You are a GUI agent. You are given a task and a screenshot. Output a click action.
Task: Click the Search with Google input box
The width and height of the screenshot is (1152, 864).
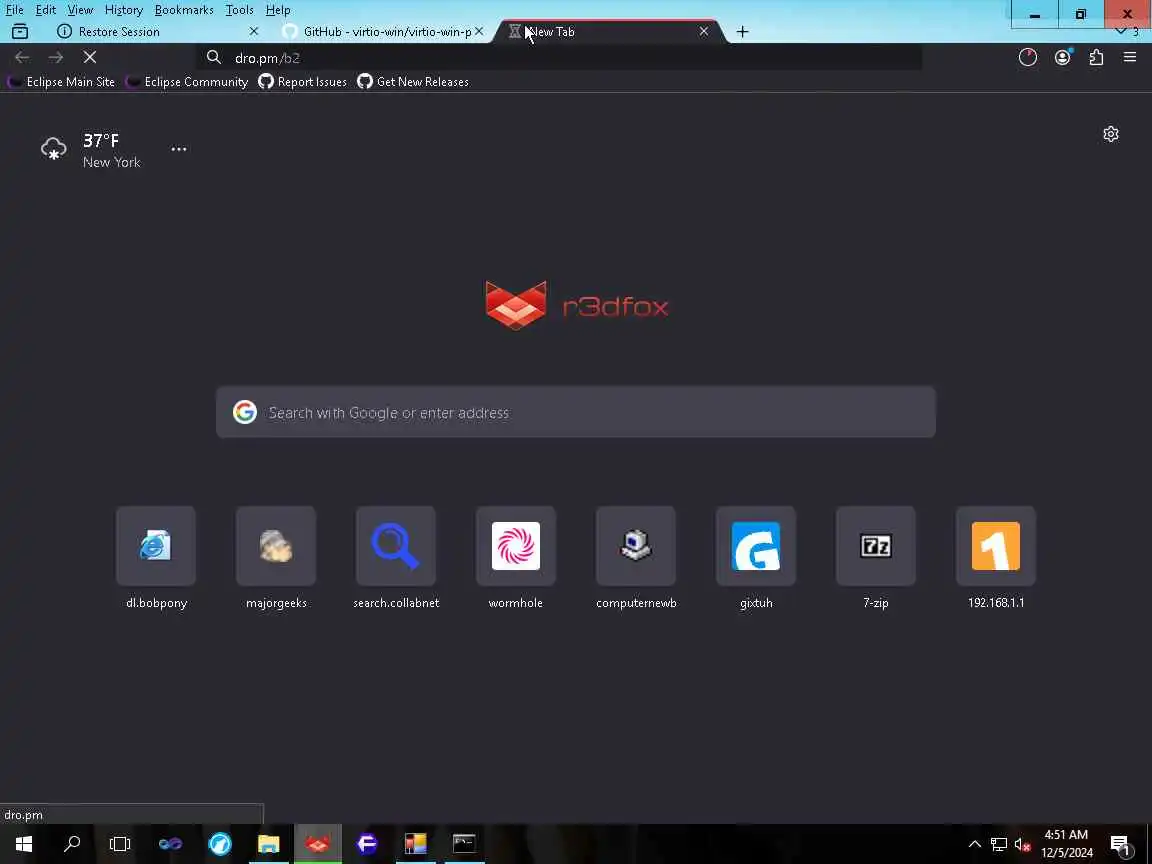(x=575, y=412)
